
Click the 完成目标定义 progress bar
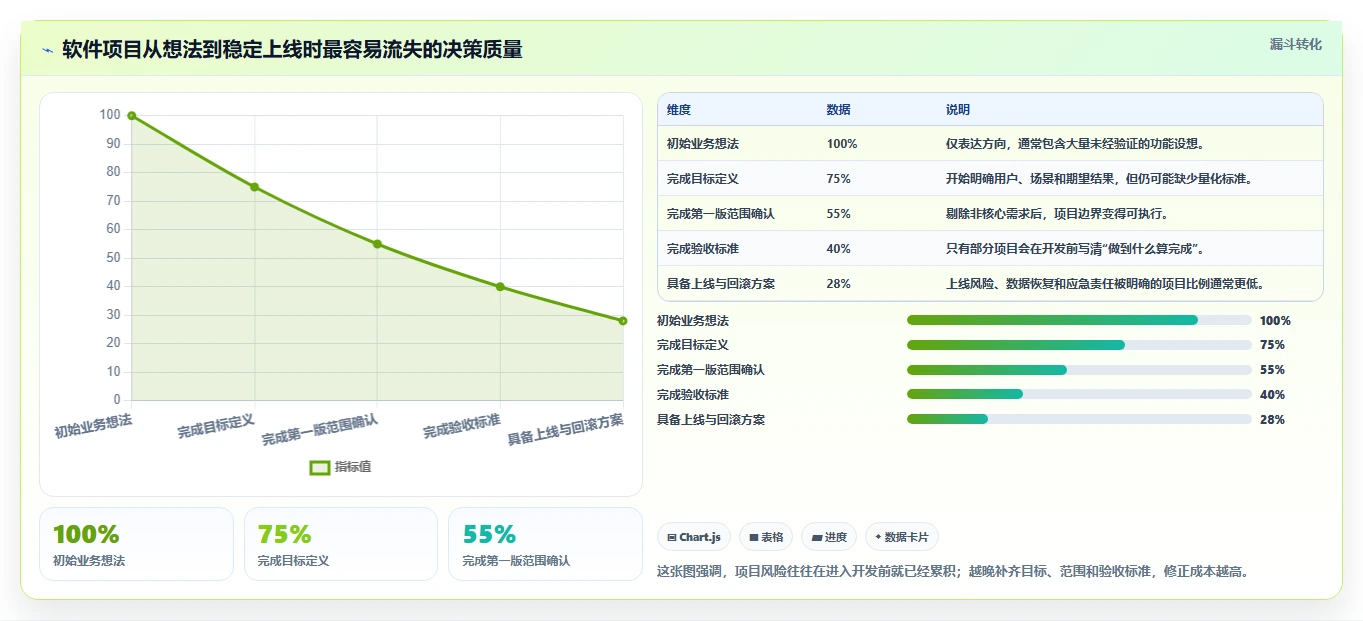(1079, 345)
